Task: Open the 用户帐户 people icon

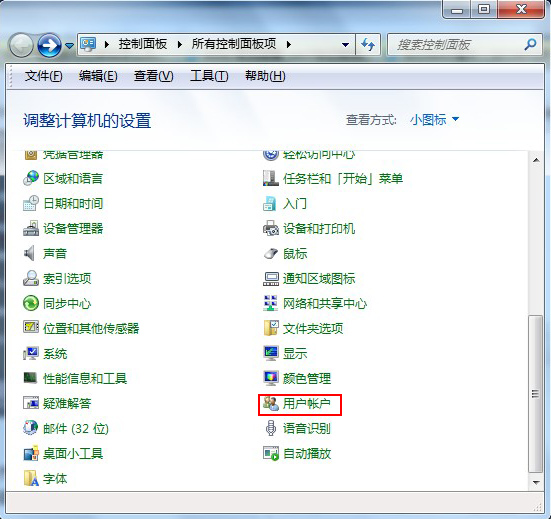Action: point(271,403)
